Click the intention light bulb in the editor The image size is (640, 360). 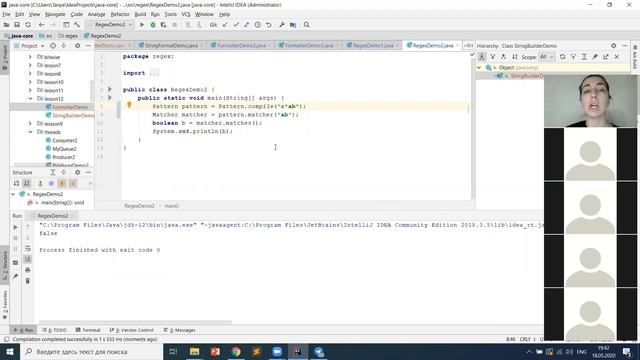pyautogui.click(x=129, y=105)
